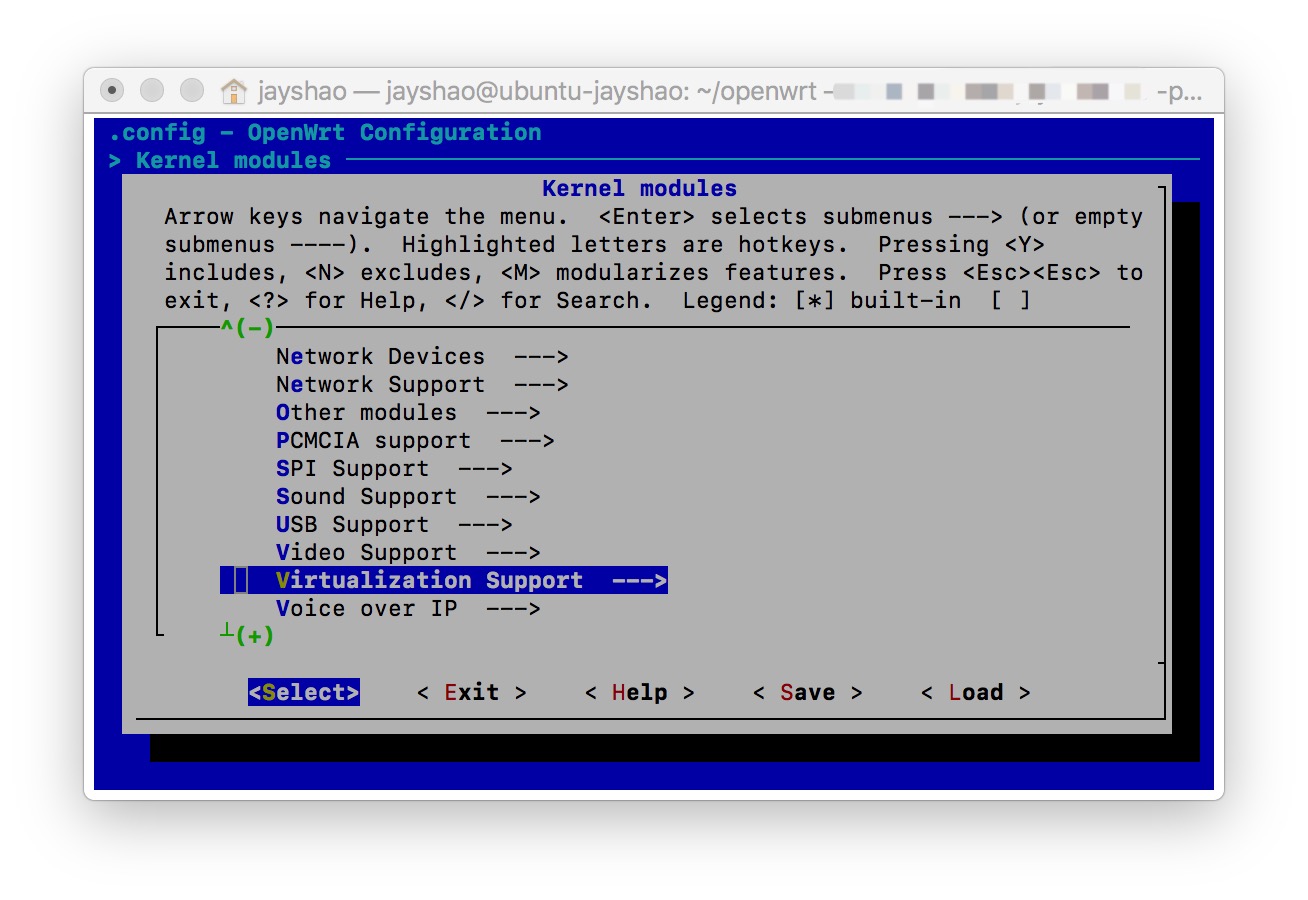Image resolution: width=1308 pixels, height=900 pixels.
Task: Open PCMCIA support submenu
Action: 373,441
